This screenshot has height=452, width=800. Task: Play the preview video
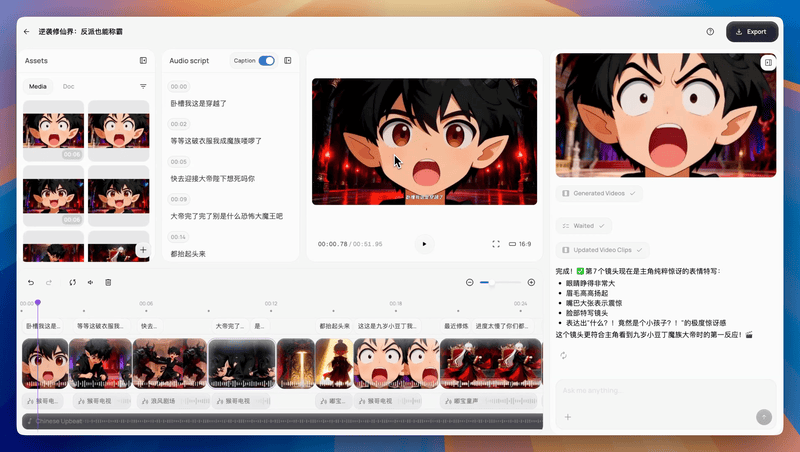pos(424,244)
